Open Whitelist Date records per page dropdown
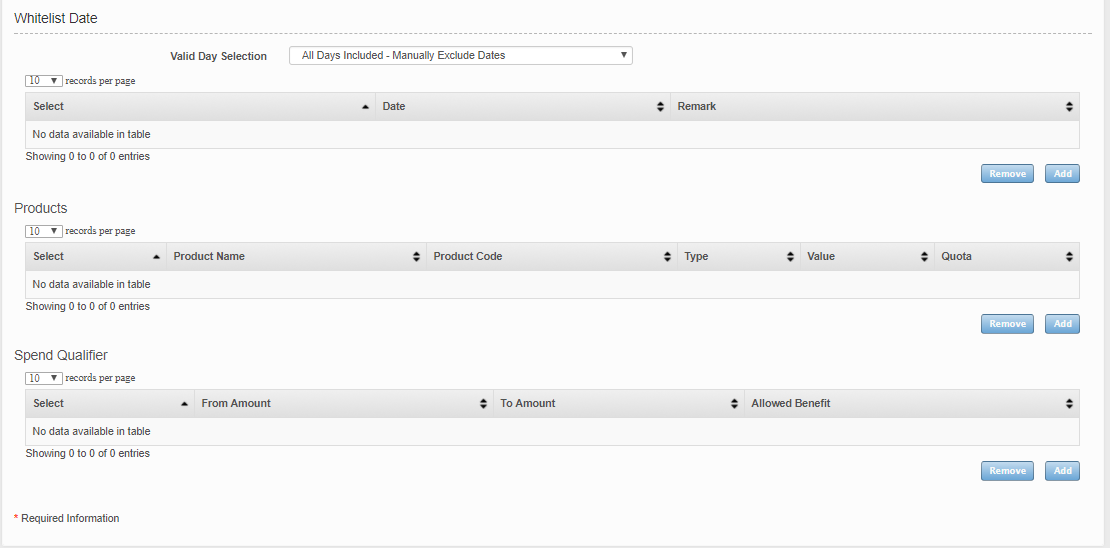1110x548 pixels. coord(44,81)
